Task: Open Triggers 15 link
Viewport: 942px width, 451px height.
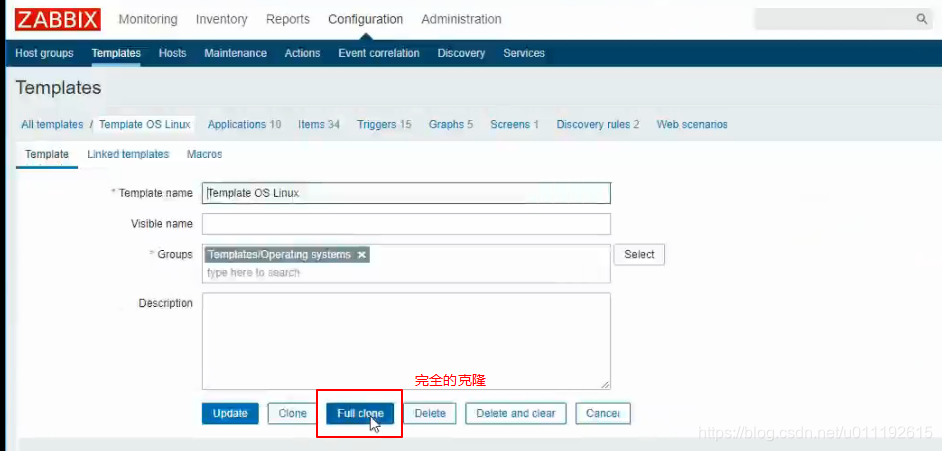Action: 384,124
